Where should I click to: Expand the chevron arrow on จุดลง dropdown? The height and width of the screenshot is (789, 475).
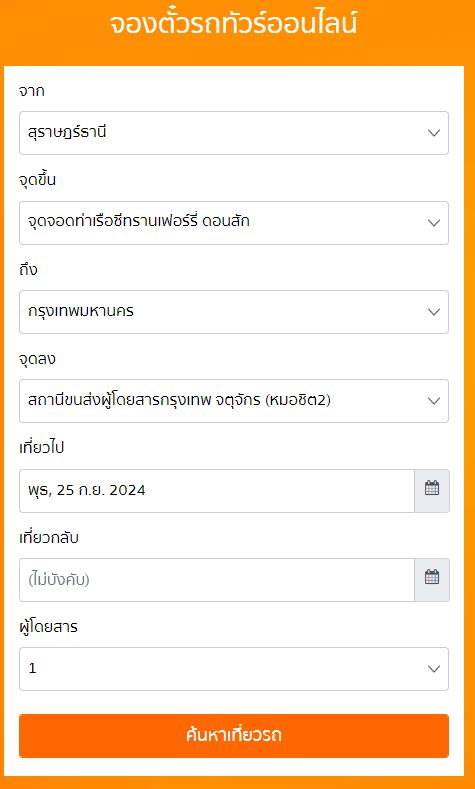click(x=434, y=401)
